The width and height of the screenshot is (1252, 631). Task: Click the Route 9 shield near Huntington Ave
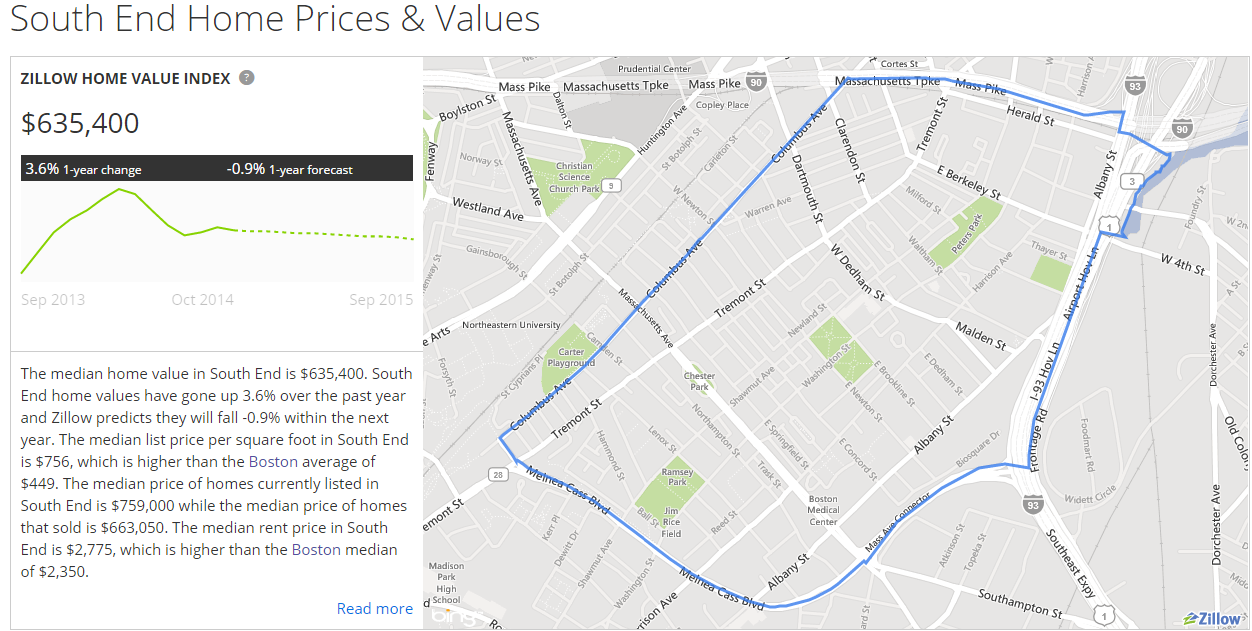614,185
